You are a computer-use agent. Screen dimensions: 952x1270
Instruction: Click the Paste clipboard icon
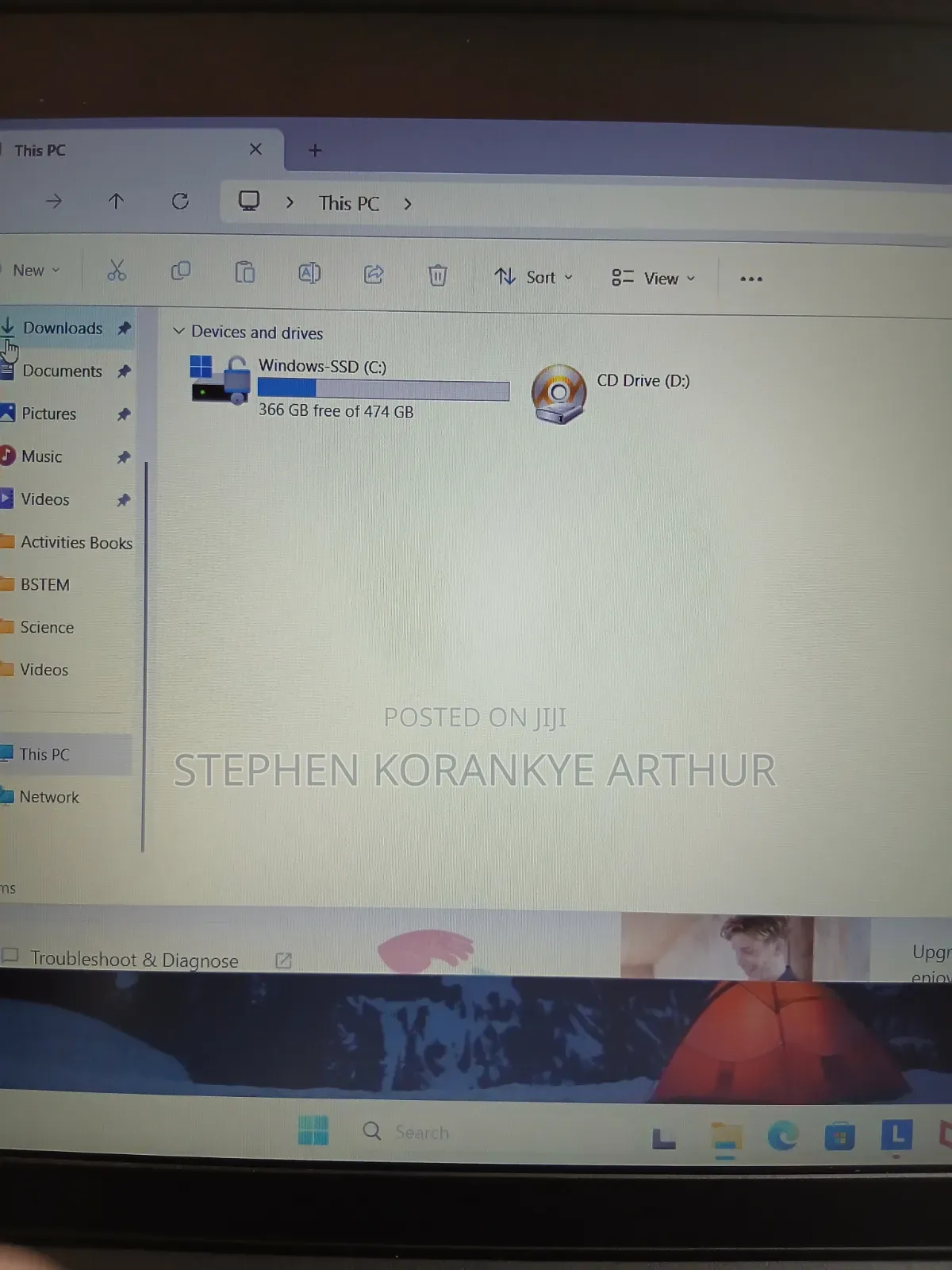pos(245,272)
